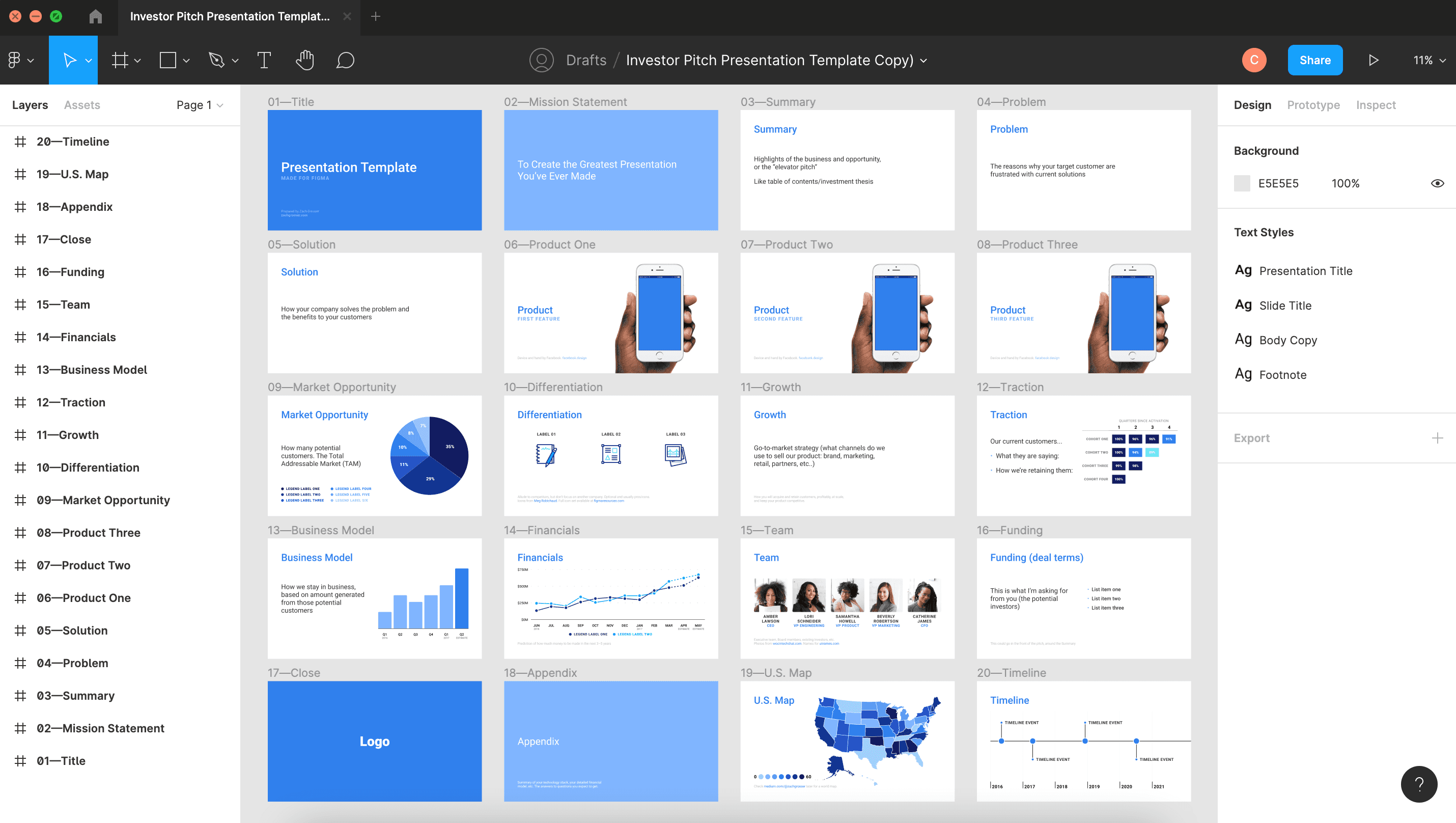Close the Investor Pitch Presentation tab

pyautogui.click(x=347, y=16)
